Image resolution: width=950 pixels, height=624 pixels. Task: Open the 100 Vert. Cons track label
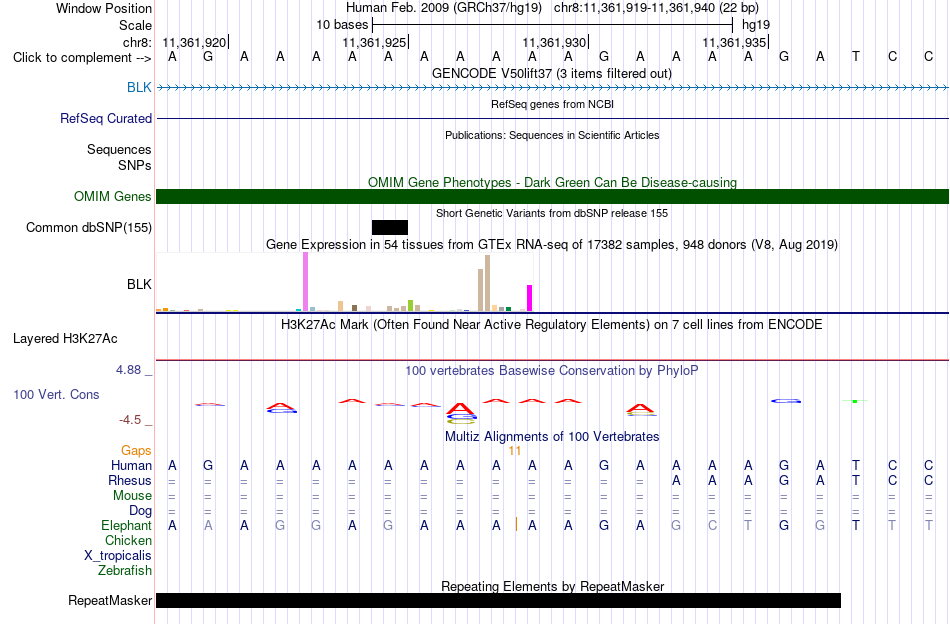pos(56,394)
